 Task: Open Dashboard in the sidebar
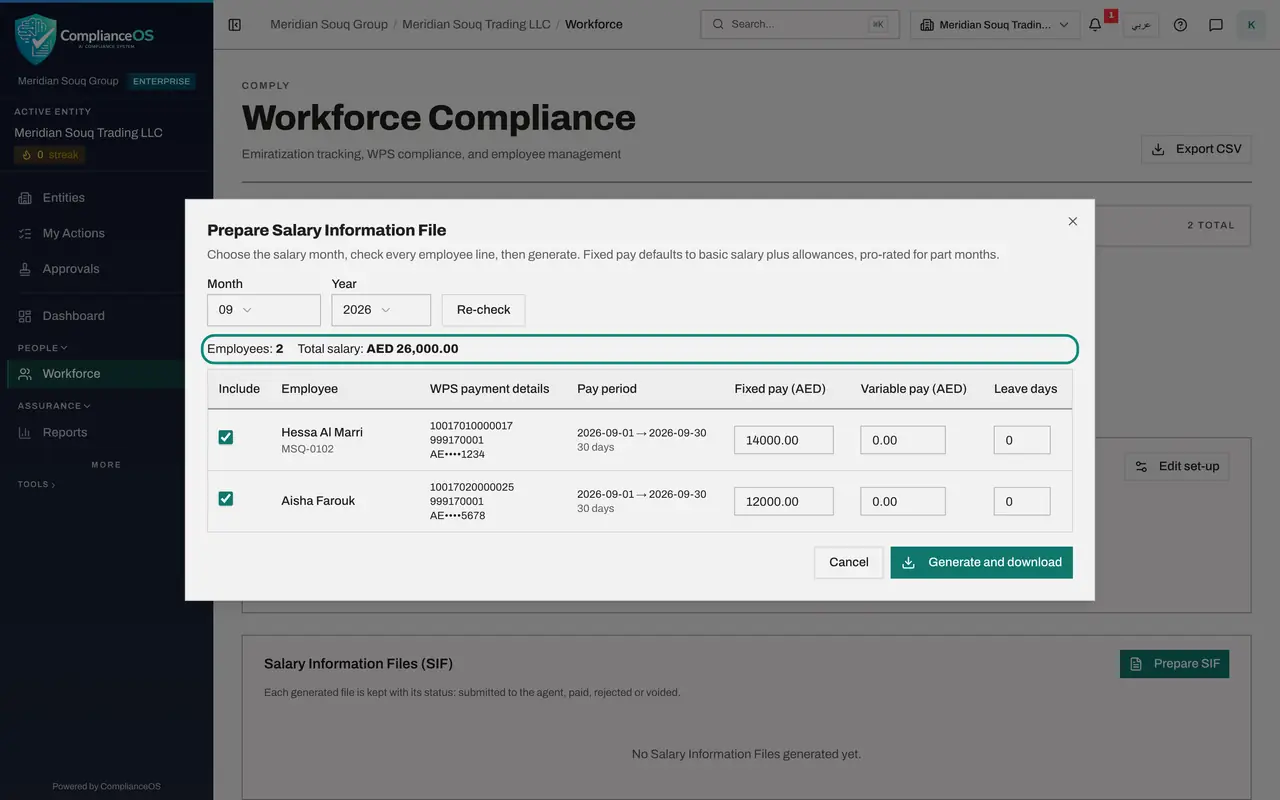coord(106,316)
